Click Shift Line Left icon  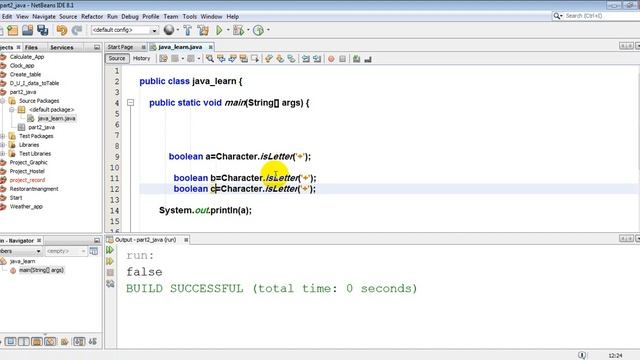(306, 59)
